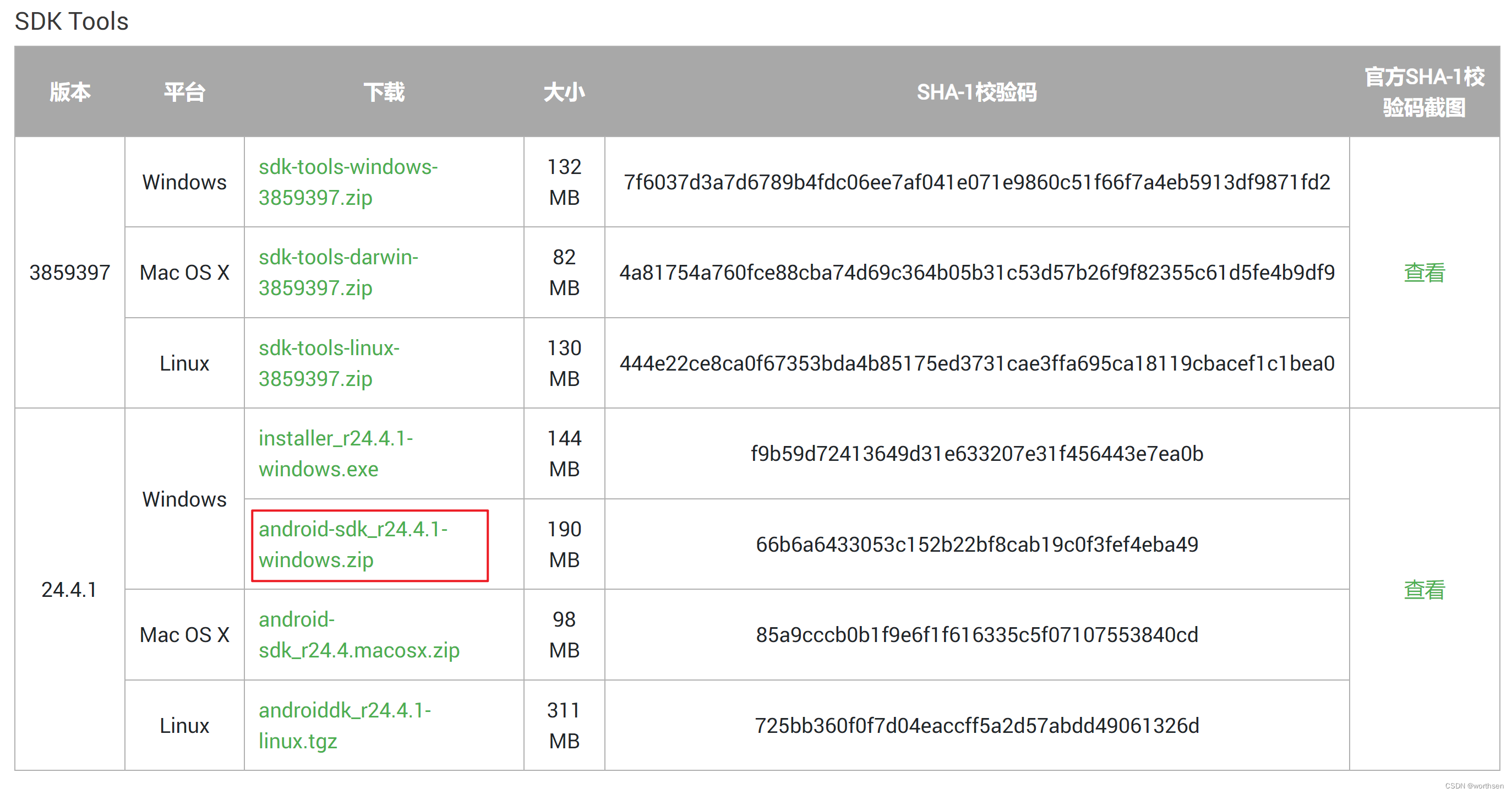Click Mac OS X cell for sdk-tools-darwin

pyautogui.click(x=184, y=273)
